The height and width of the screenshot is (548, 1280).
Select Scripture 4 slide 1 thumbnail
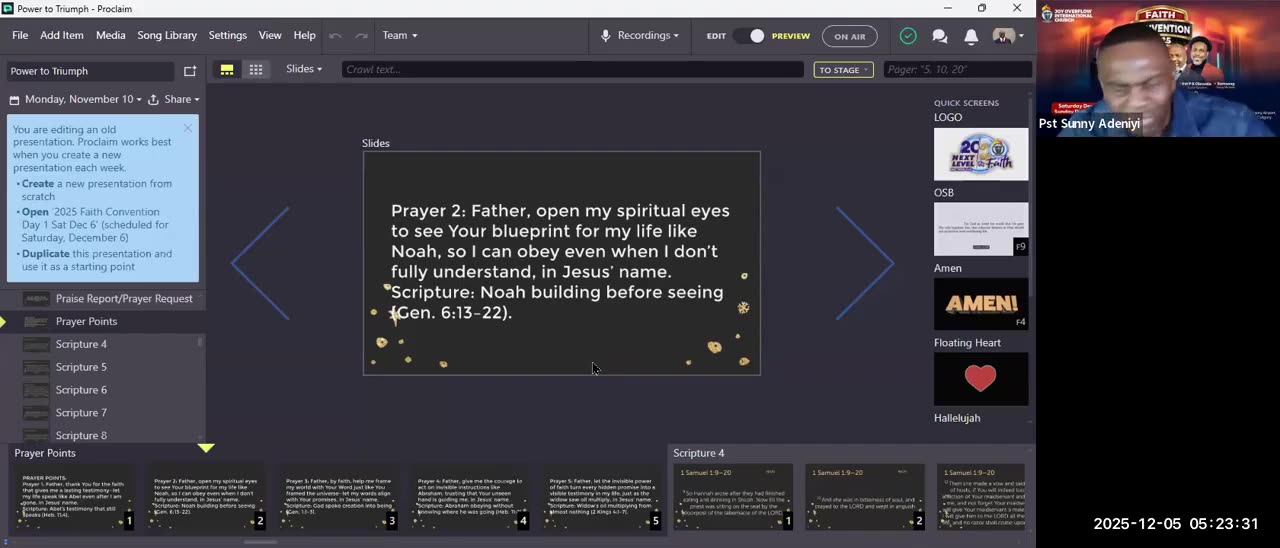(733, 497)
